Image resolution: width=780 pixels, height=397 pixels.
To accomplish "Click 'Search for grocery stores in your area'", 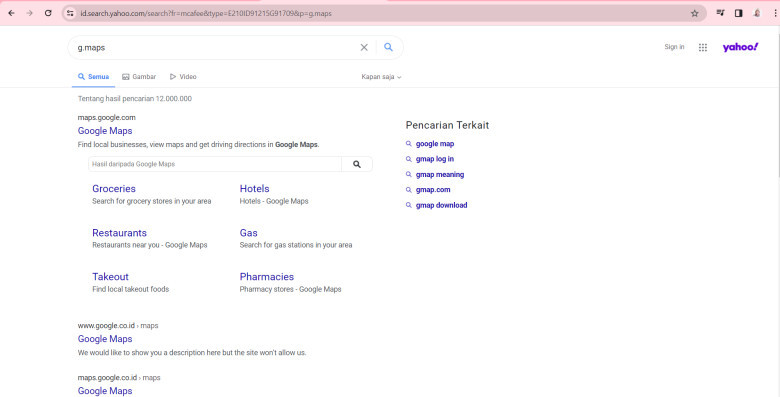I will [152, 201].
